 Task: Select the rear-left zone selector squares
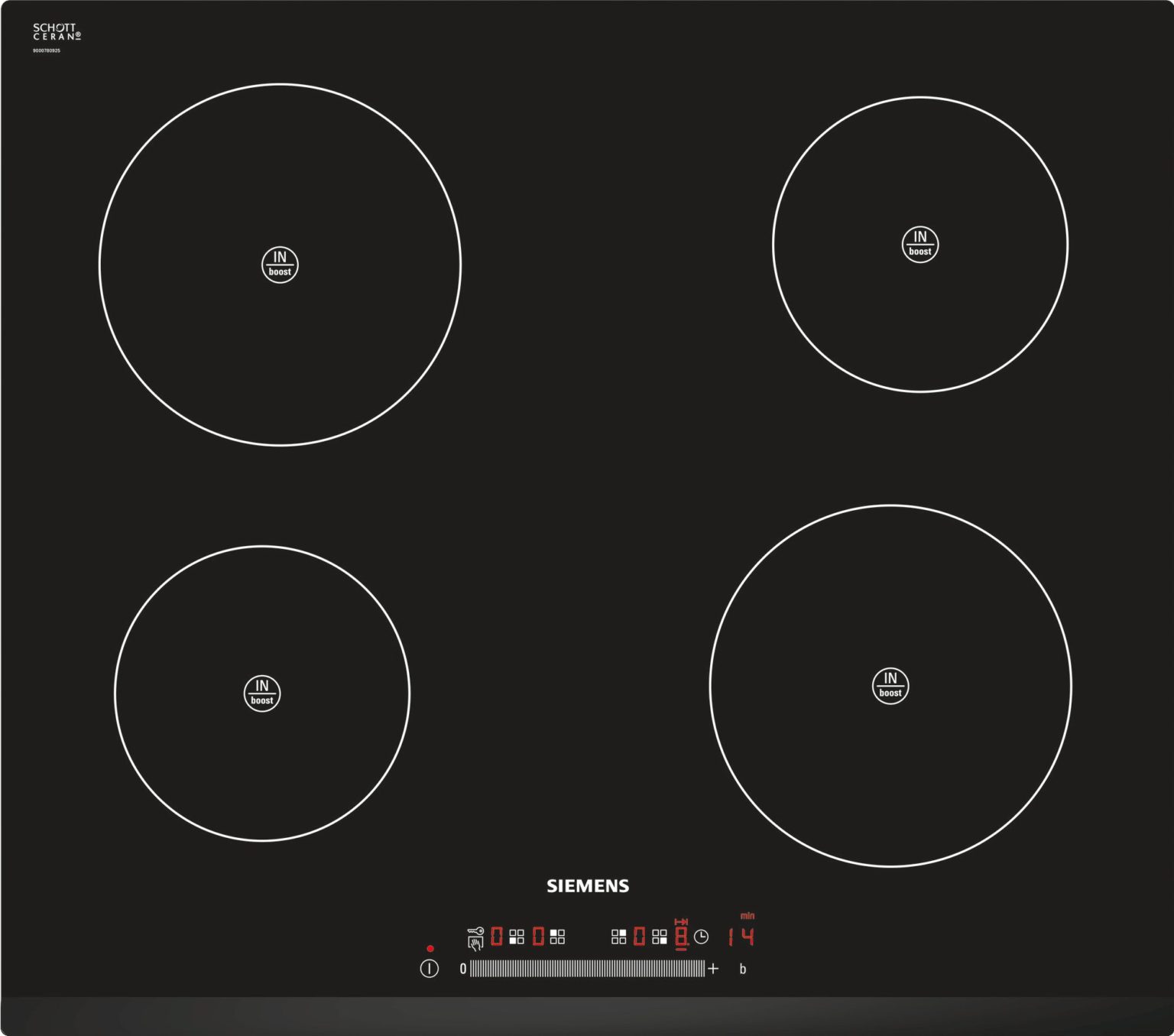pyautogui.click(x=557, y=937)
